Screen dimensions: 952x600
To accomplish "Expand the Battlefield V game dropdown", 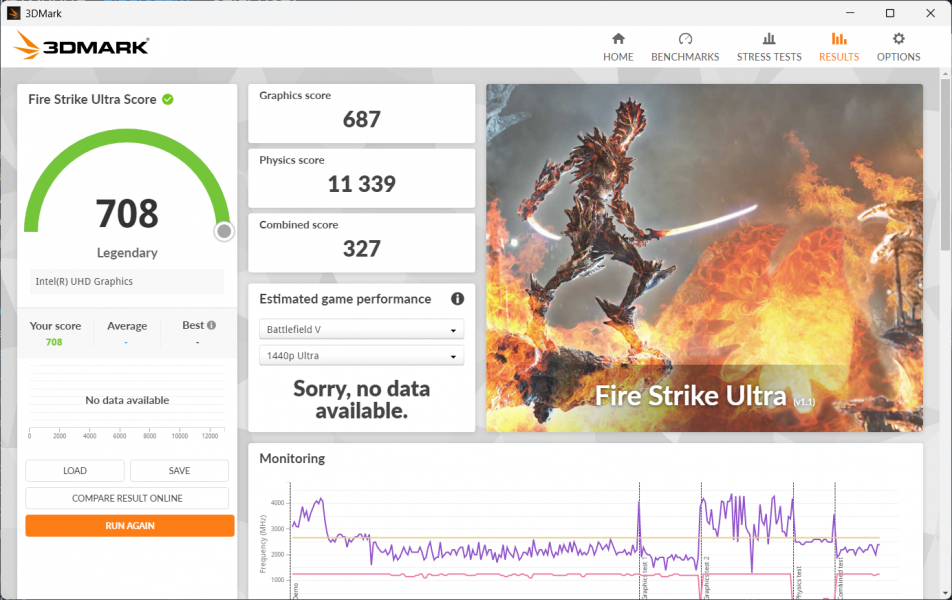I will click(361, 330).
